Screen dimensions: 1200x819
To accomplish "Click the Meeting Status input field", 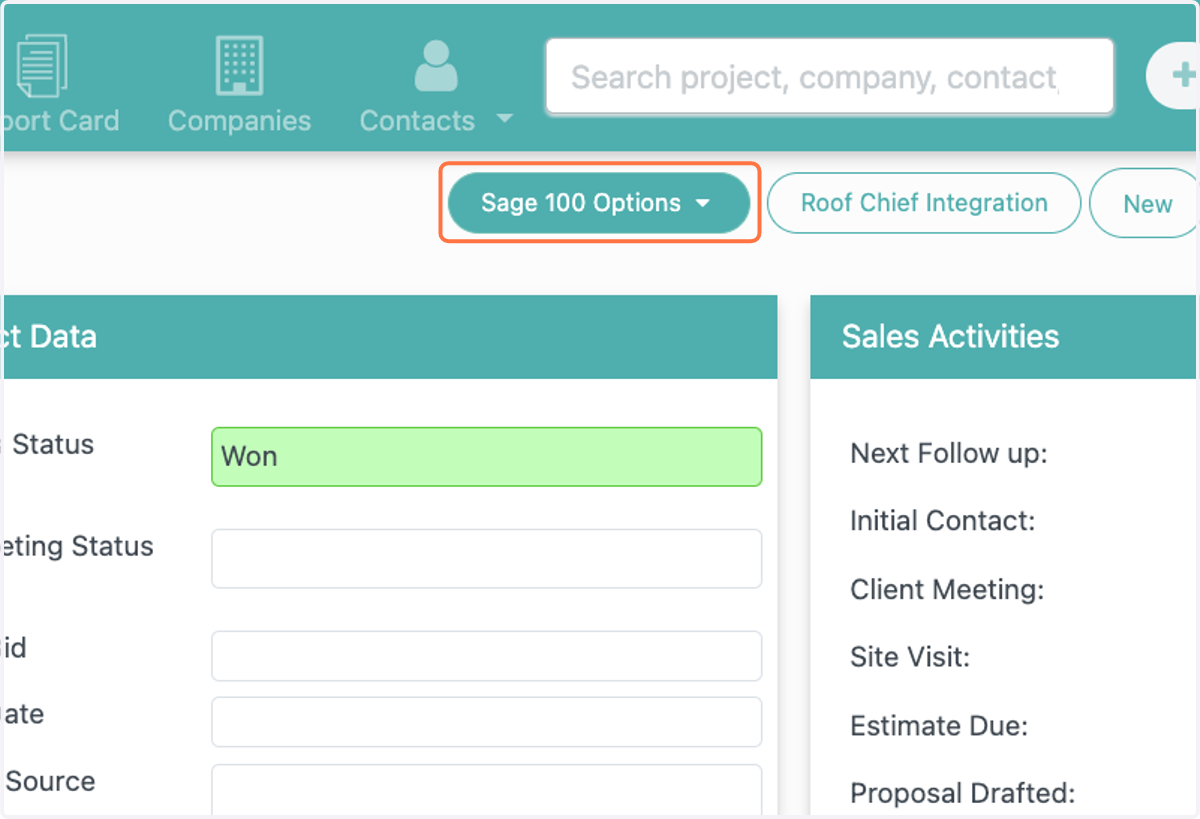I will [x=486, y=559].
